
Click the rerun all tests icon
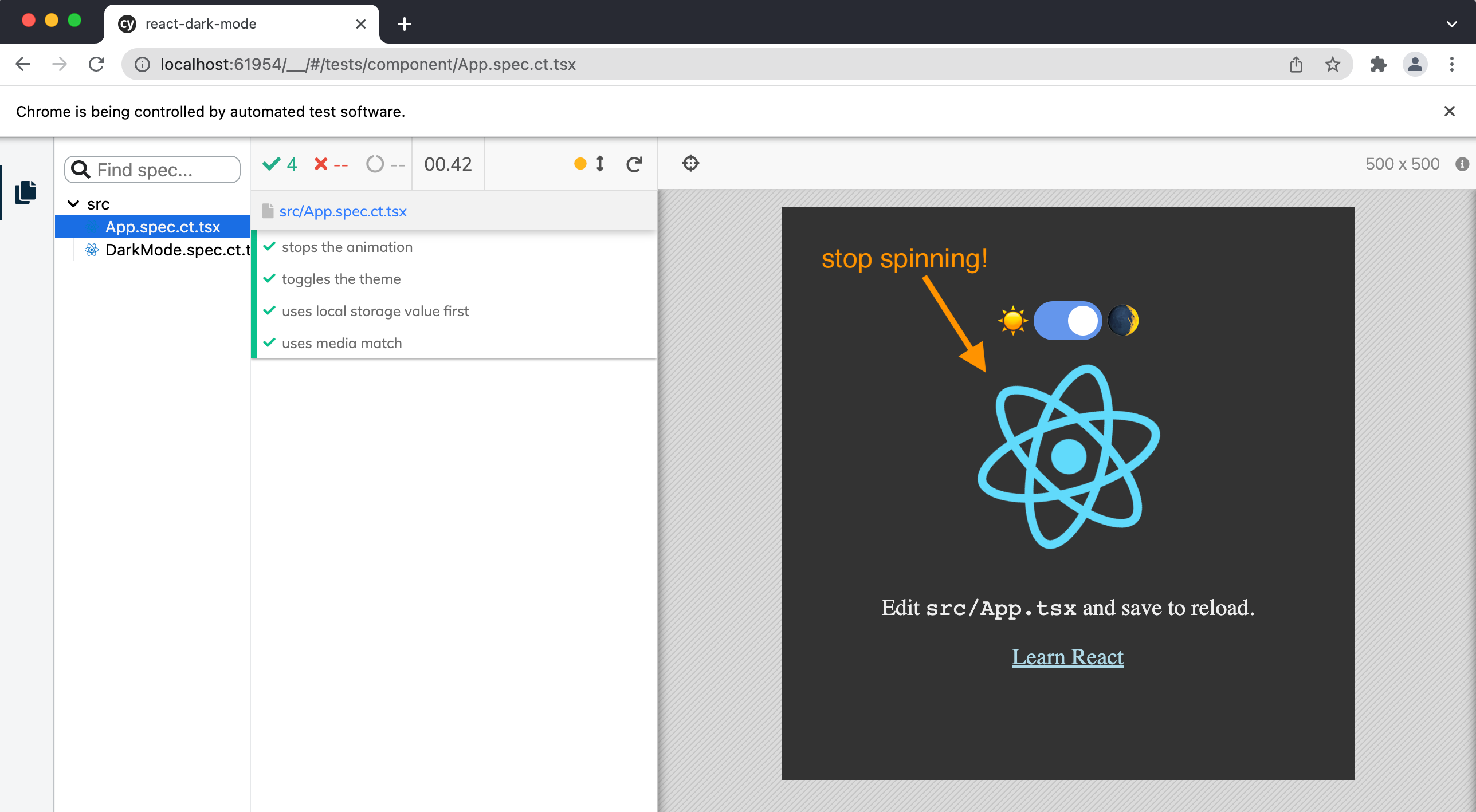[634, 164]
